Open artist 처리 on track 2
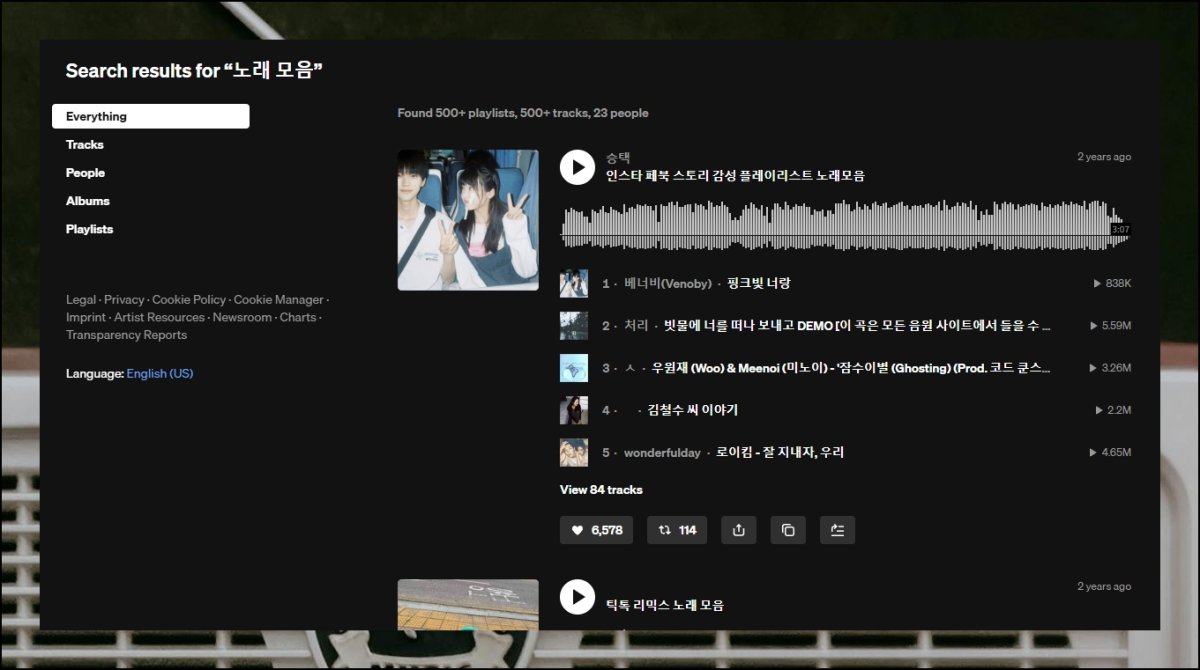This screenshot has width=1200, height=670. pyautogui.click(x=636, y=326)
